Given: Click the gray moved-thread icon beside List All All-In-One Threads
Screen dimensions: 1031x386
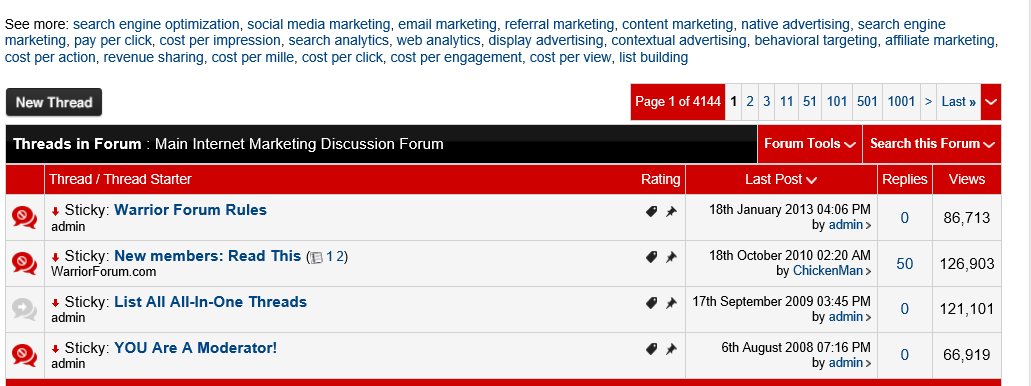Looking at the screenshot, I should tap(24, 309).
